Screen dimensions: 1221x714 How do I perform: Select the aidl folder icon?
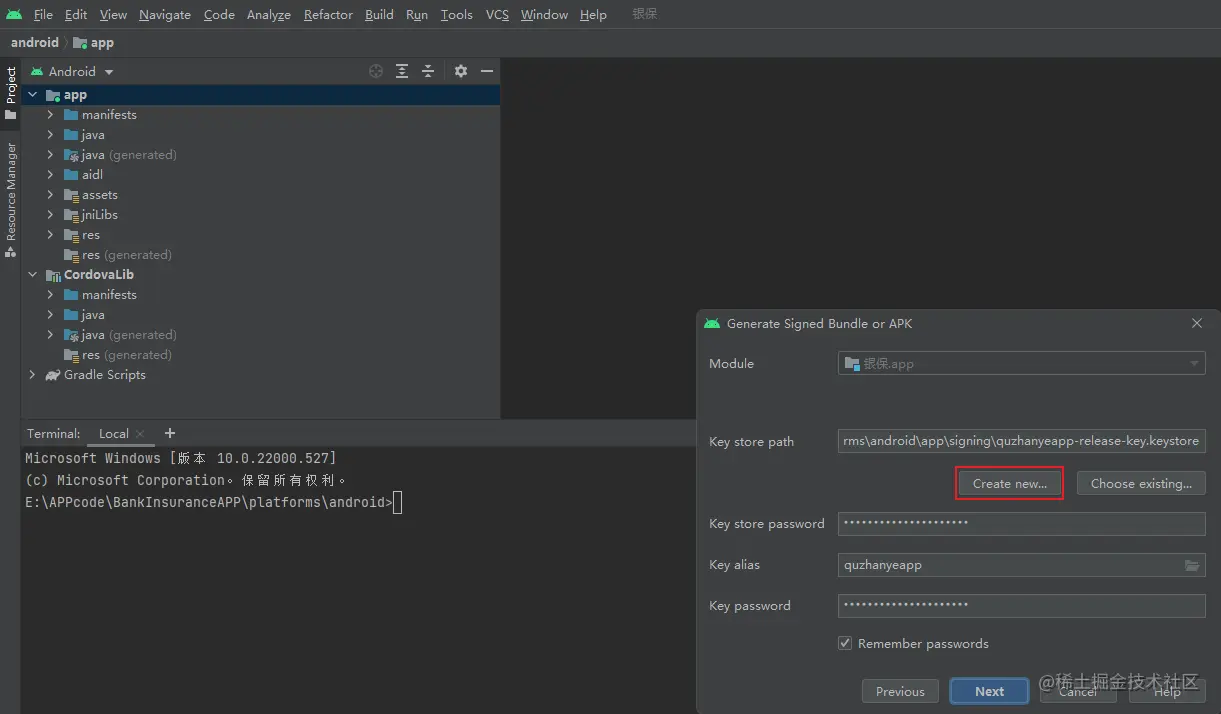tap(71, 175)
